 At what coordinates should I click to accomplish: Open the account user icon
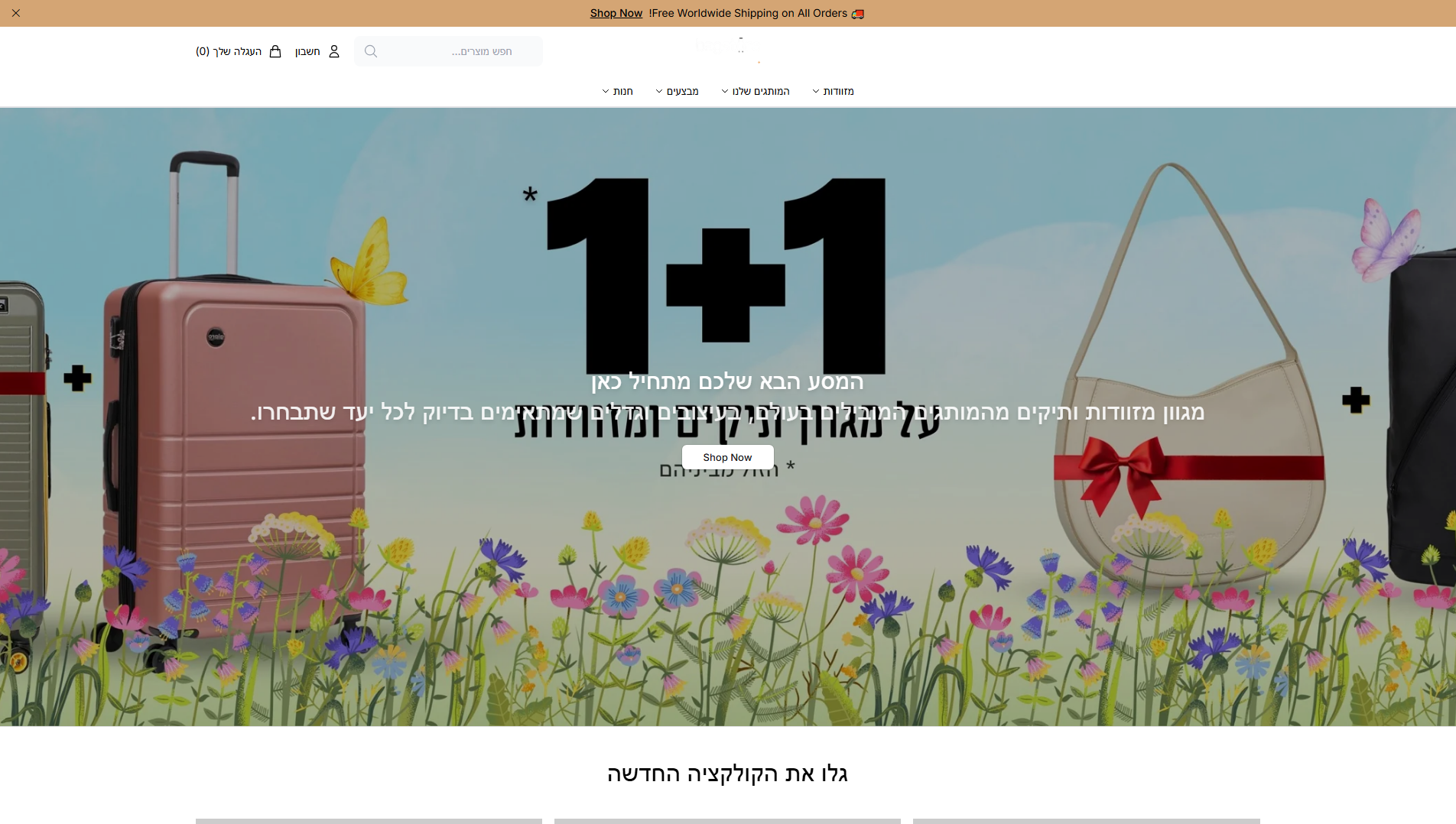334,51
